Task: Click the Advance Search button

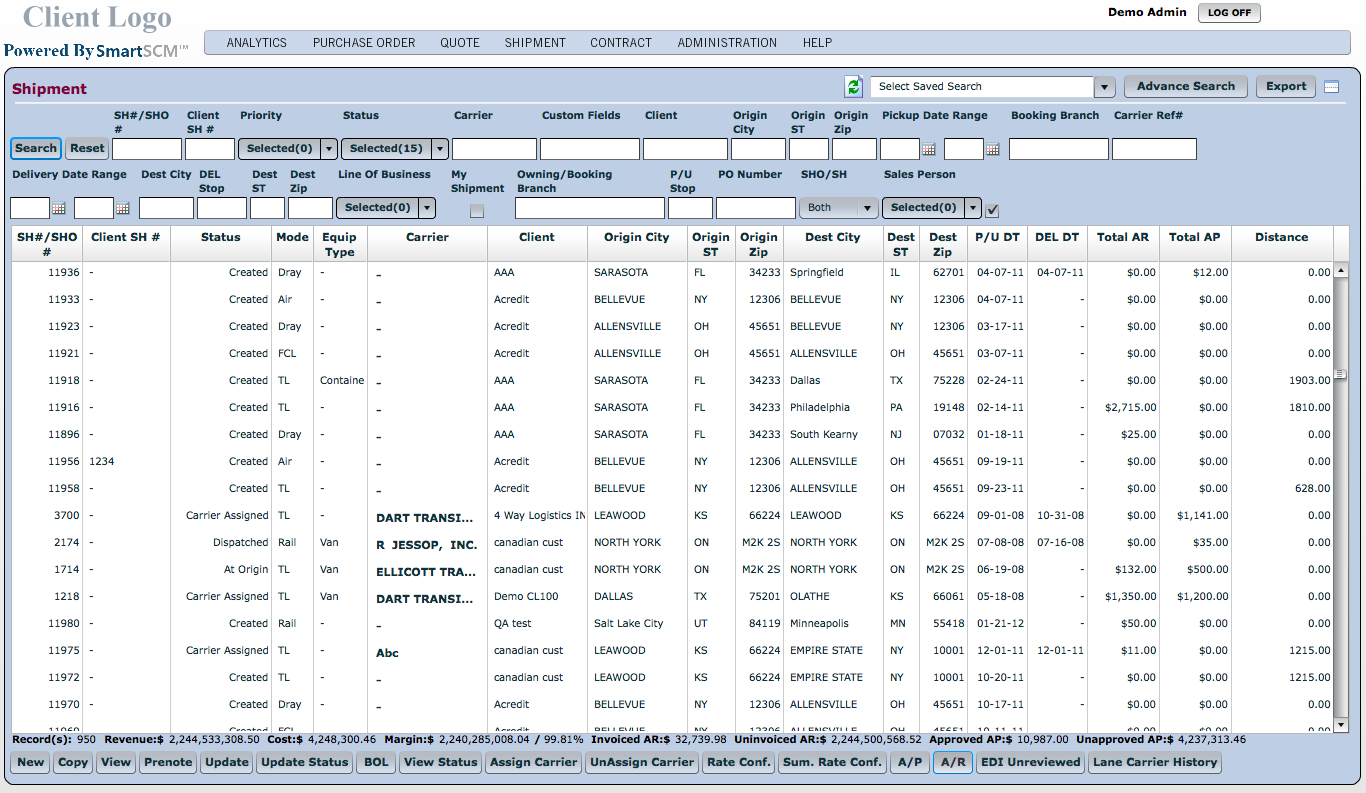Action: (1185, 86)
